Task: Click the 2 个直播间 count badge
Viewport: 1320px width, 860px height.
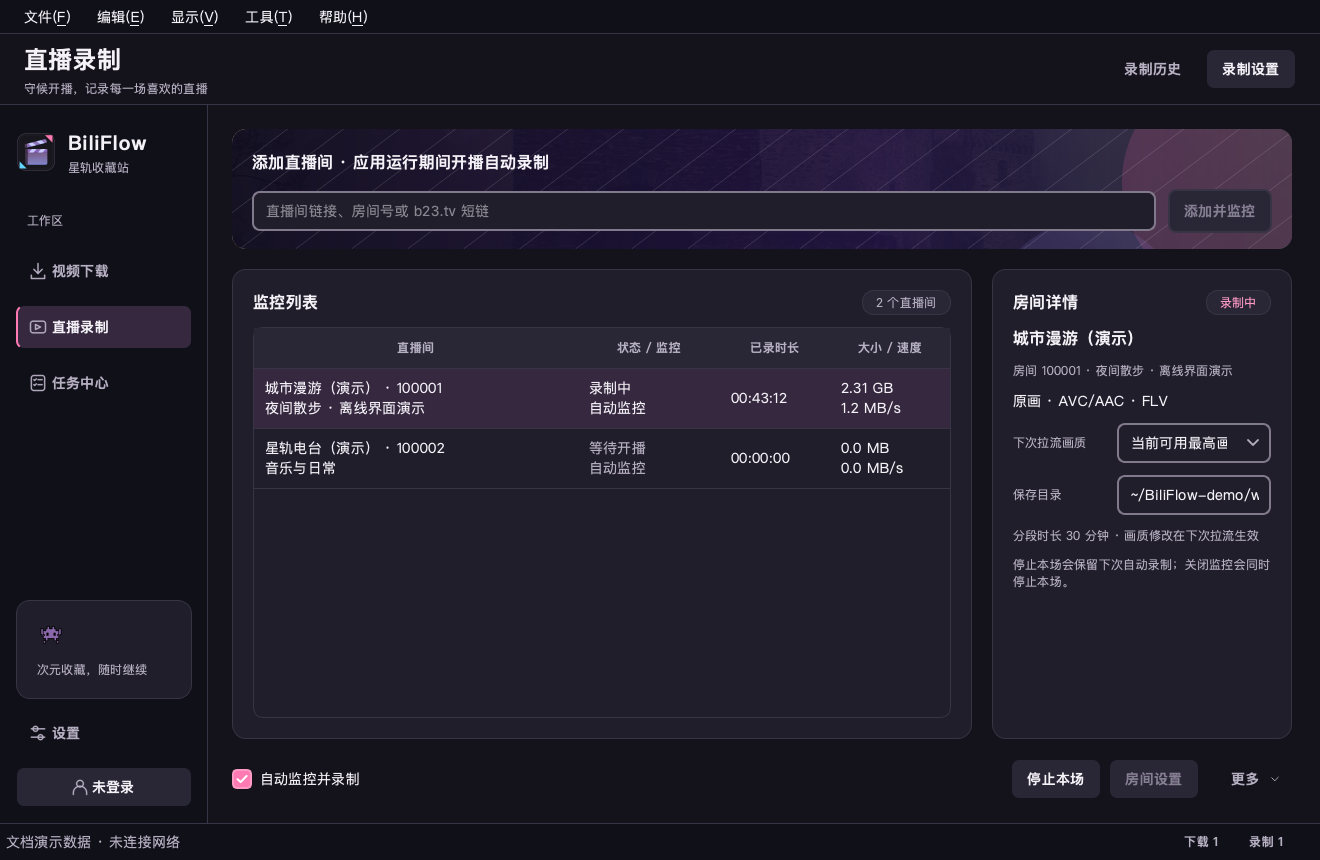Action: (x=906, y=303)
